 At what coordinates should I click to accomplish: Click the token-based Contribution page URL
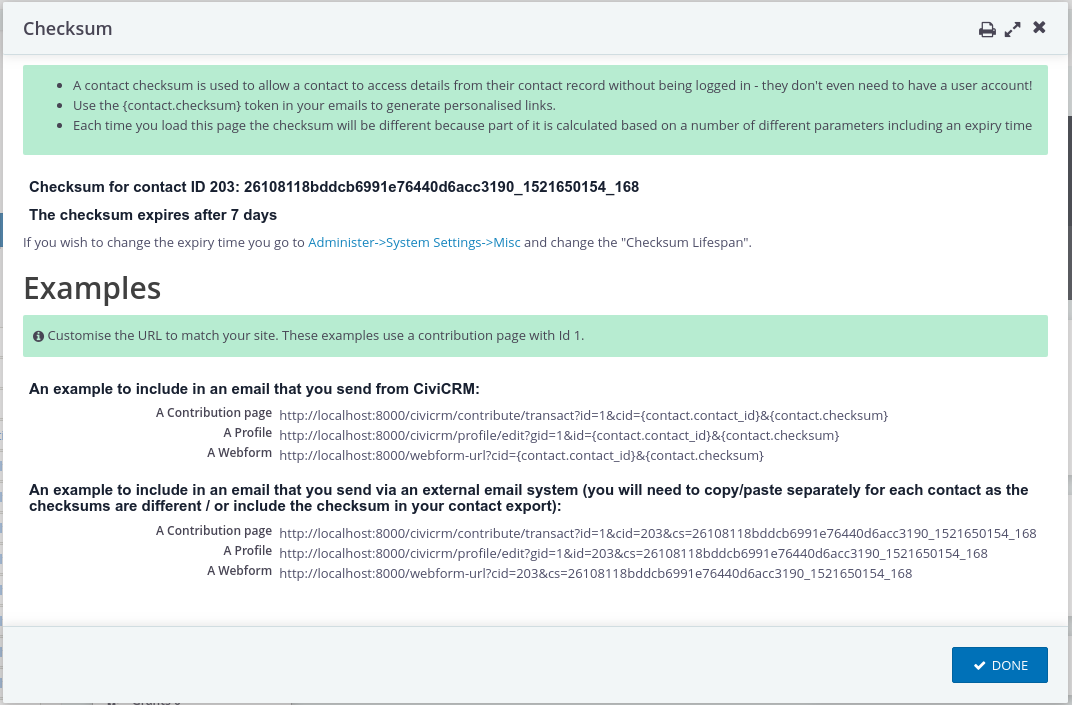[583, 416]
